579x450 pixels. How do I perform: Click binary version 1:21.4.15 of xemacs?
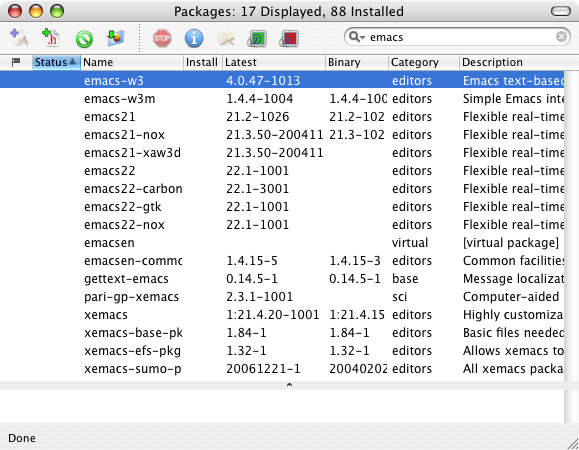pos(357,315)
